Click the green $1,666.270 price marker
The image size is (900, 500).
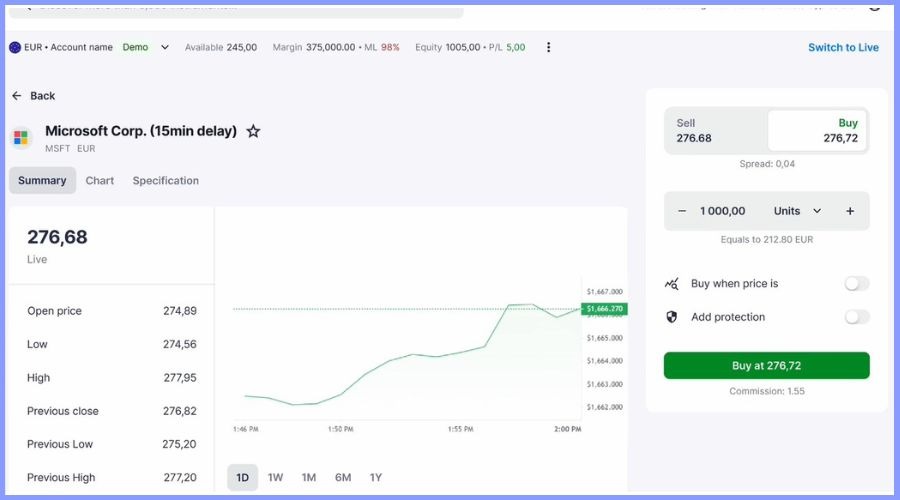tap(604, 309)
